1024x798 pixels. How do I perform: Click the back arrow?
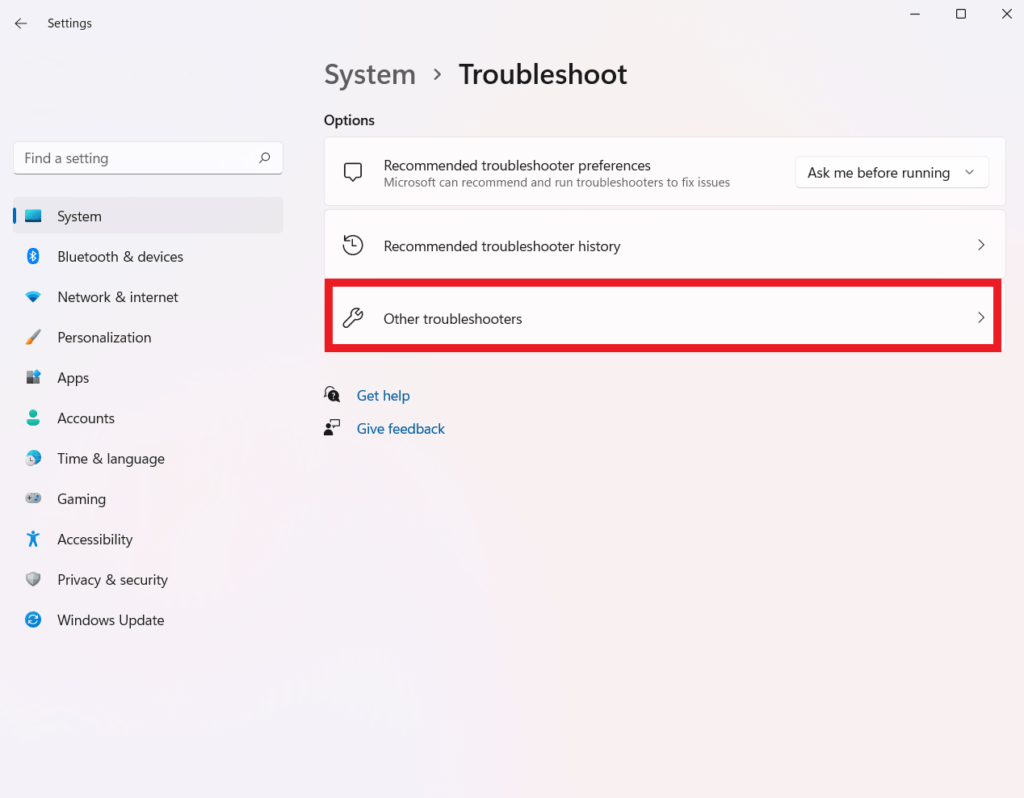20,23
